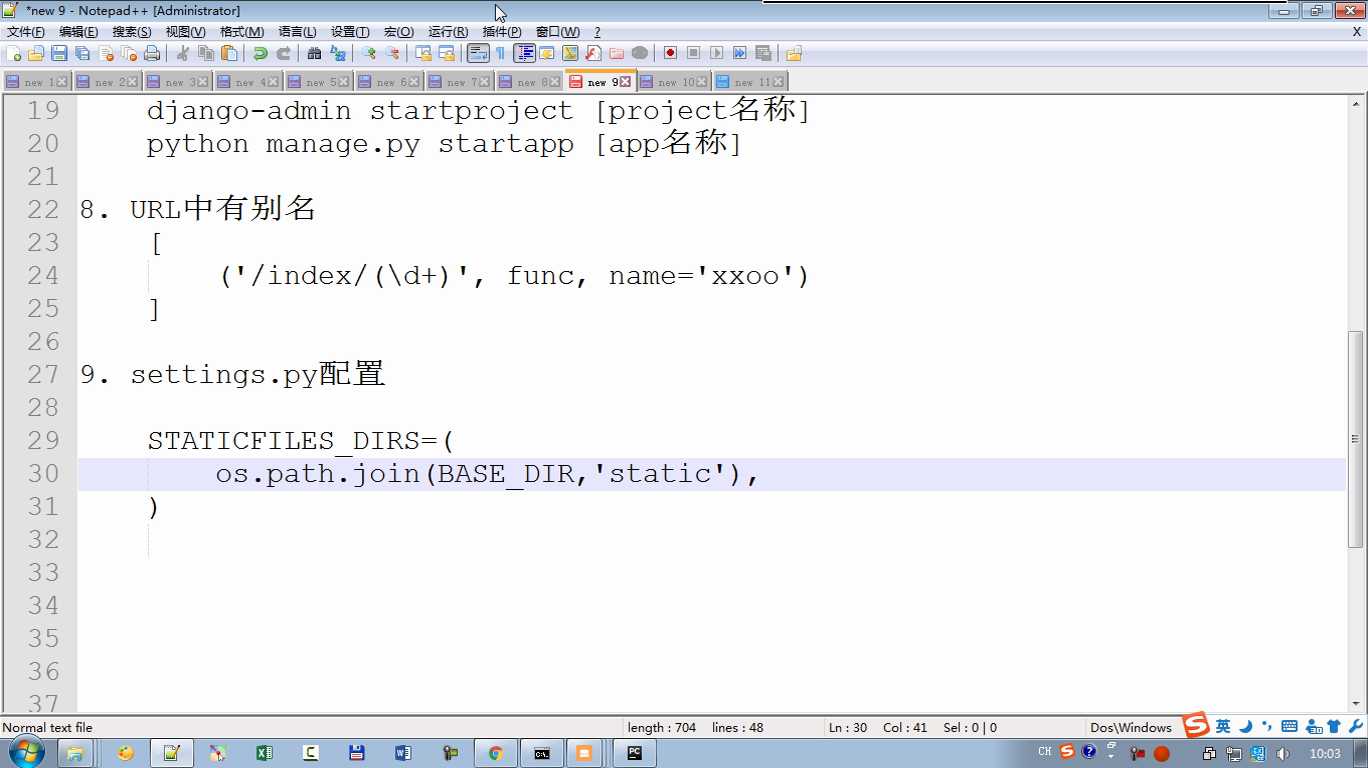1368x768 pixels.
Task: Click the Close All toolbar icon
Action: pos(129,53)
